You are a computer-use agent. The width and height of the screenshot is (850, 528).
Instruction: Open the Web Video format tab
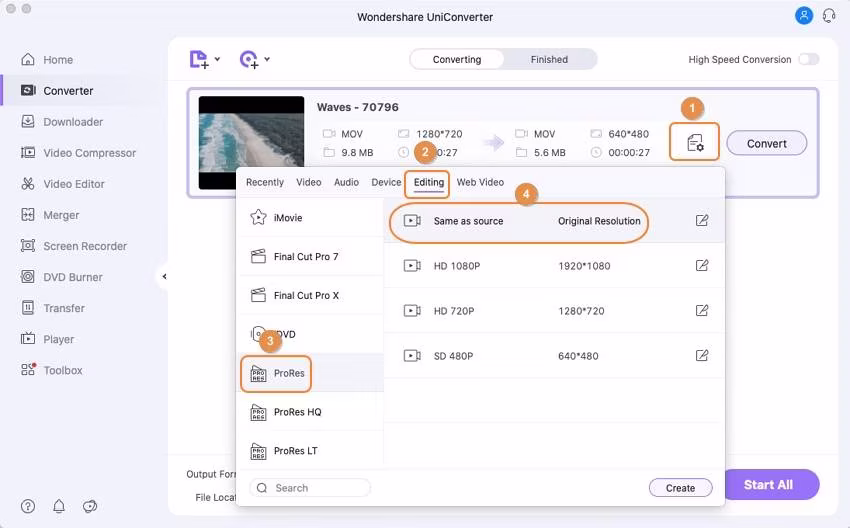480,182
